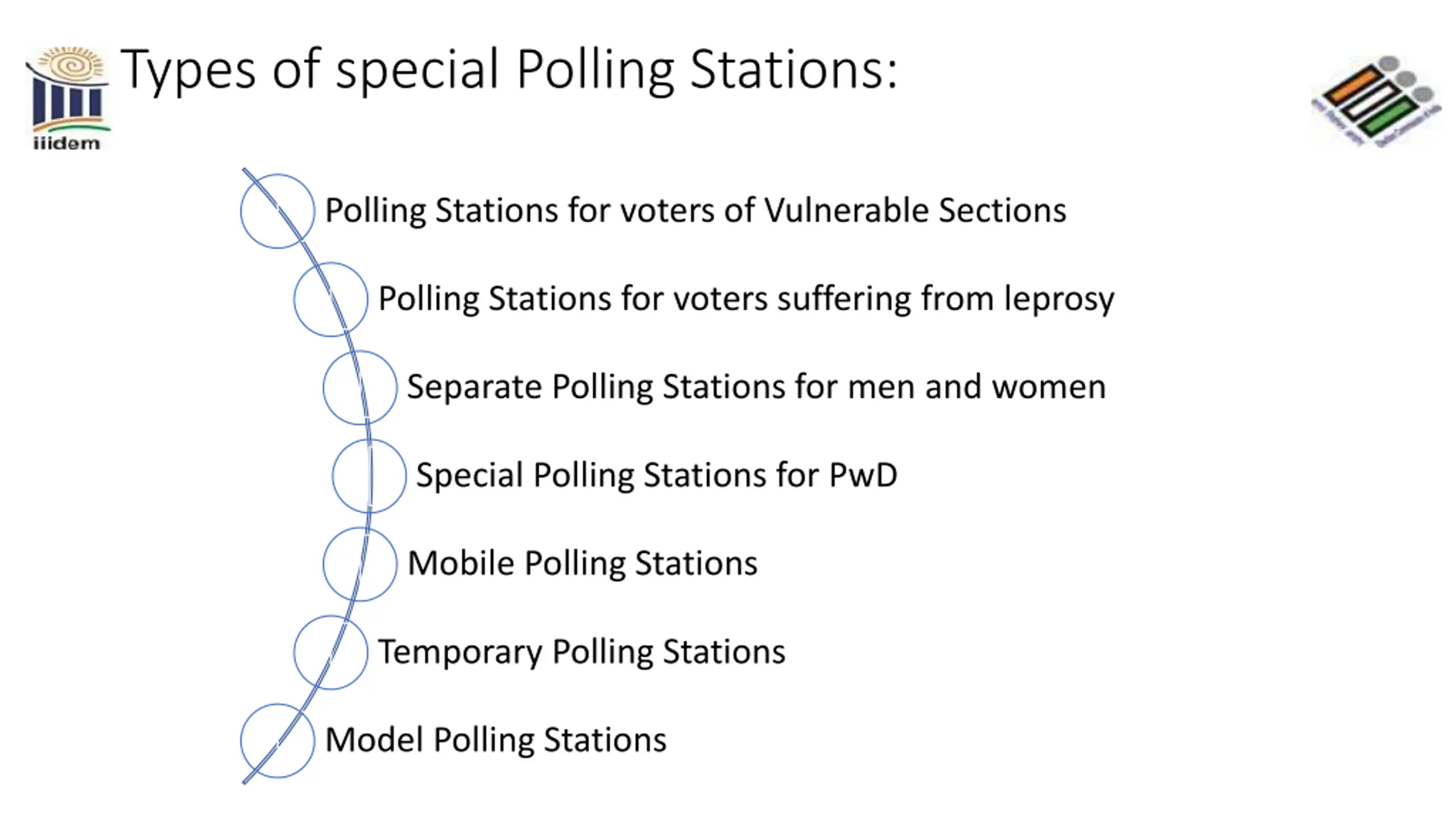Image resolution: width=1456 pixels, height=819 pixels.
Task: Click the 'Special Polling Stations for PwD' text
Action: point(656,475)
